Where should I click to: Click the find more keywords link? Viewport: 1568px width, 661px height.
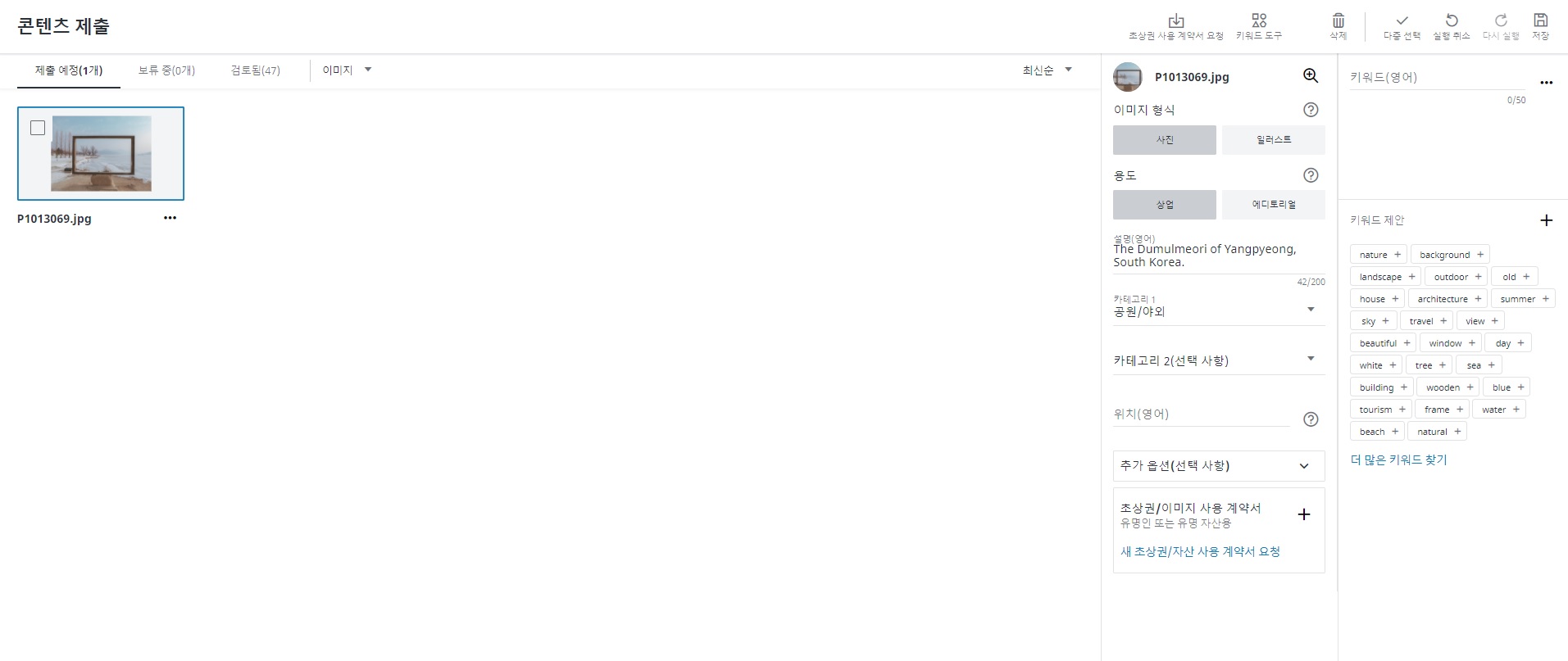[1398, 460]
